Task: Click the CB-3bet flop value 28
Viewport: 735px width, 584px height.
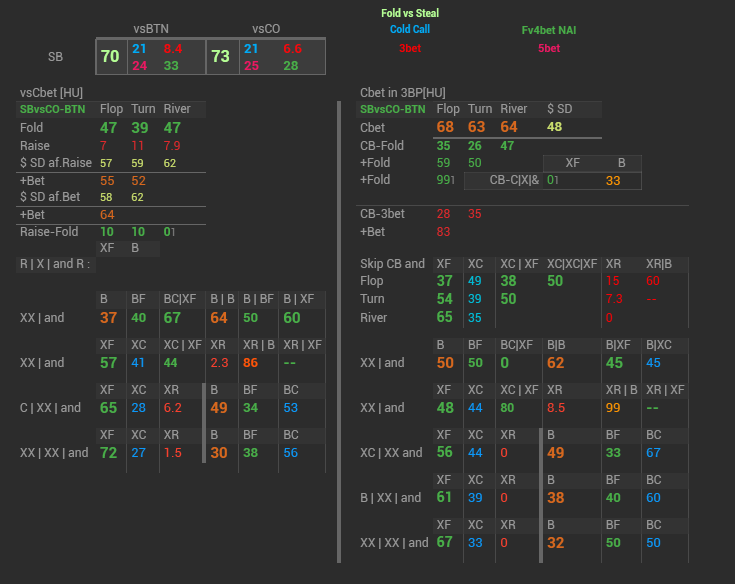Action: 443,214
